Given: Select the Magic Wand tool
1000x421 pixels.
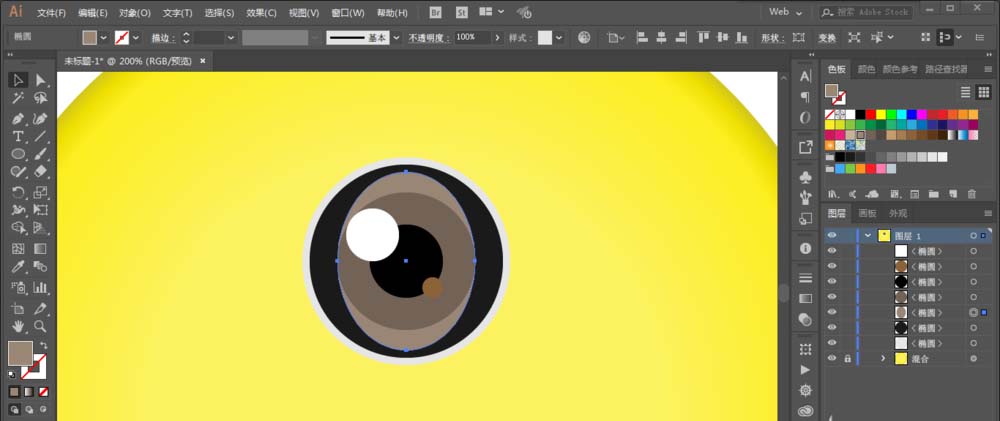Looking at the screenshot, I should click(x=18, y=98).
